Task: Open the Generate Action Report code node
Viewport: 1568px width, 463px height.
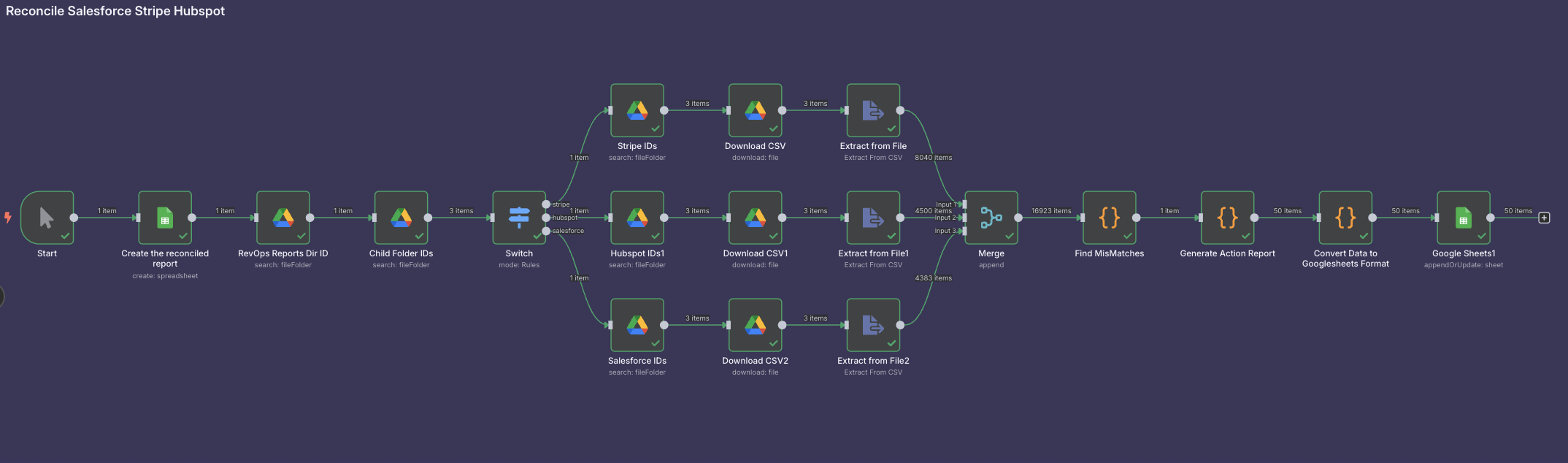Action: point(1228,218)
